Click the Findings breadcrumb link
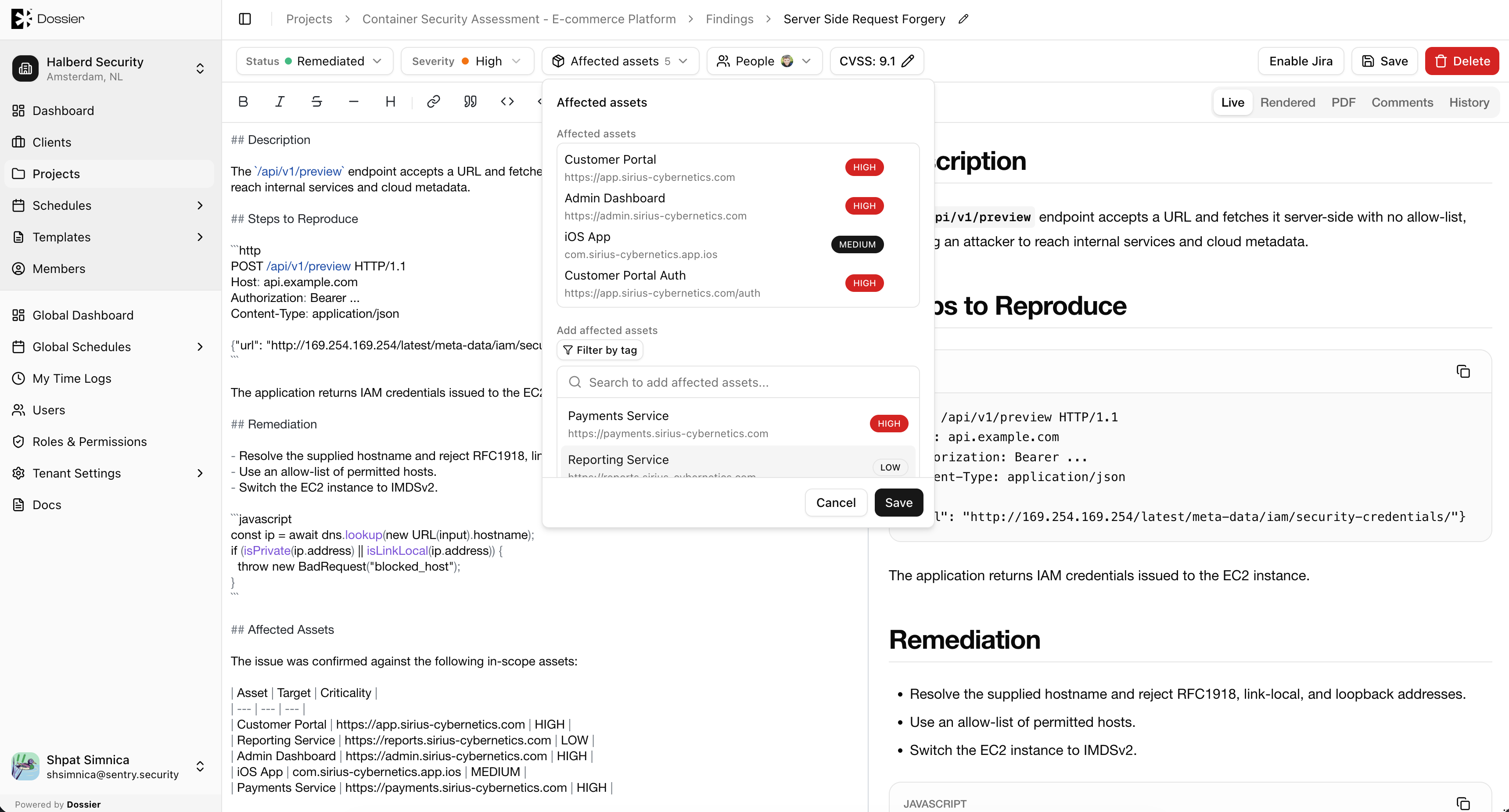The height and width of the screenshot is (812, 1509). click(729, 19)
